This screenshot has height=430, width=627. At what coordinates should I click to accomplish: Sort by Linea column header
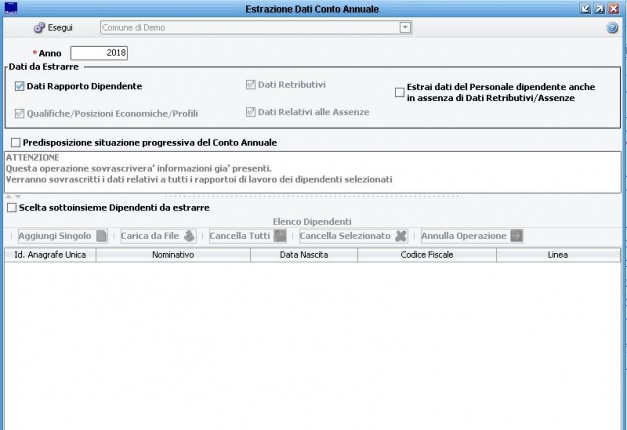pyautogui.click(x=558, y=255)
